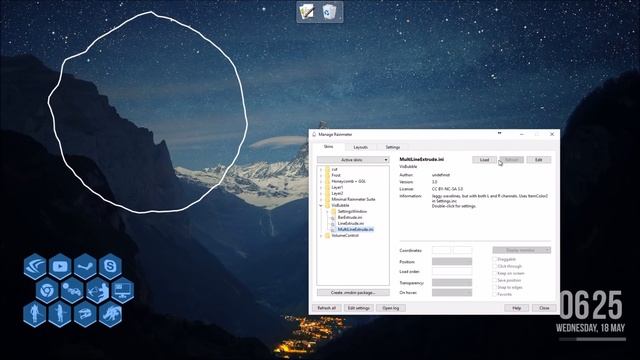Switch to the Skins tab
This screenshot has width=640, height=360.
click(329, 147)
